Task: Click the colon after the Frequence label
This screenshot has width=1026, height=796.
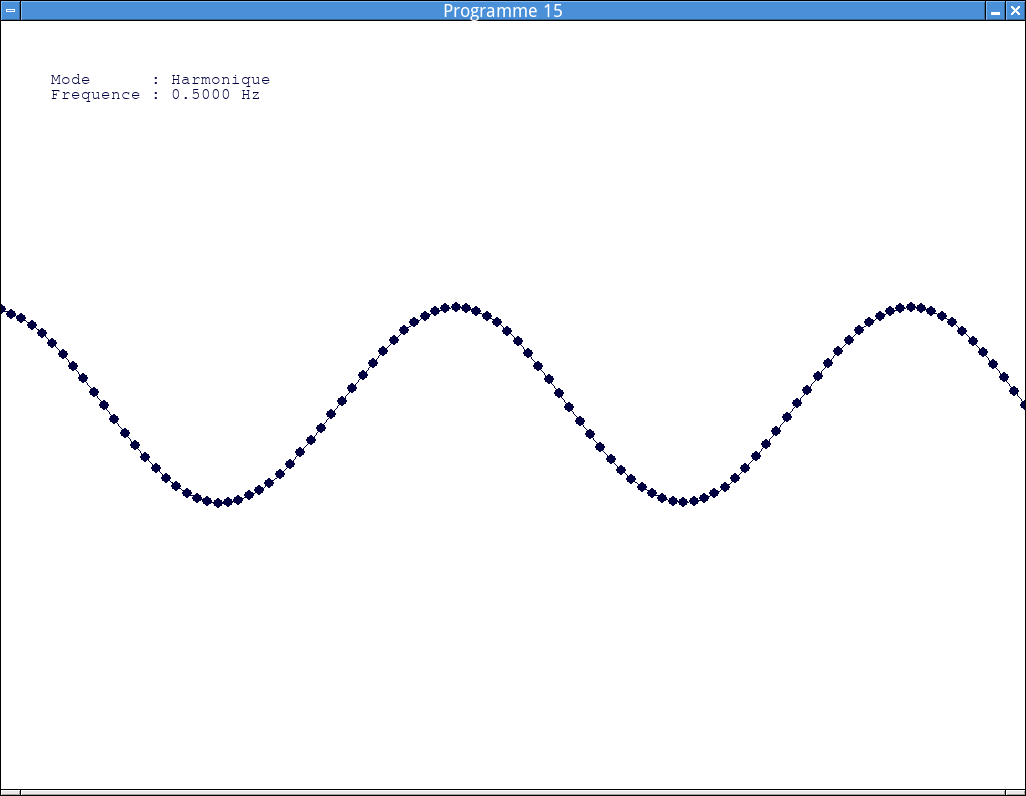Action: coord(156,95)
